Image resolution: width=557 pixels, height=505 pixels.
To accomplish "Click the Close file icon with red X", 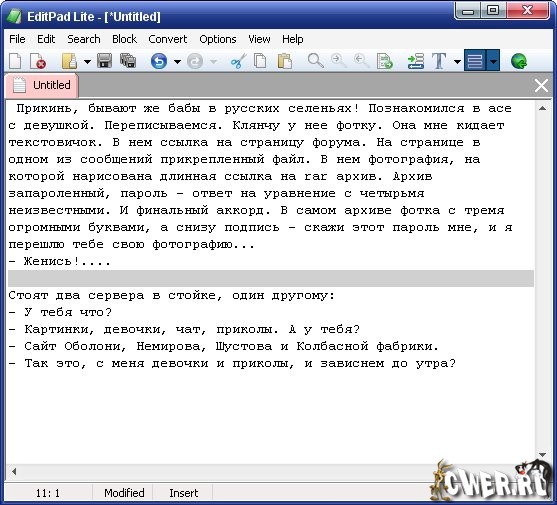I will pyautogui.click(x=38, y=61).
